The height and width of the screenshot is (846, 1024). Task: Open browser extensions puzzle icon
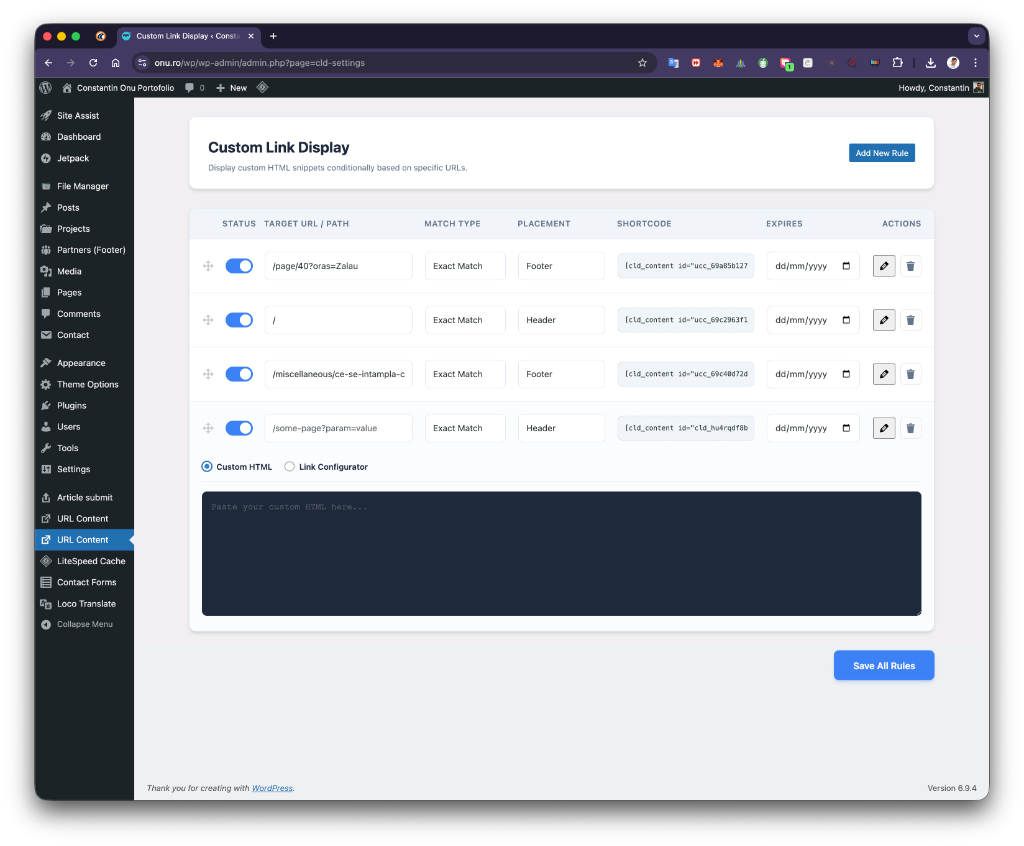pyautogui.click(x=897, y=63)
